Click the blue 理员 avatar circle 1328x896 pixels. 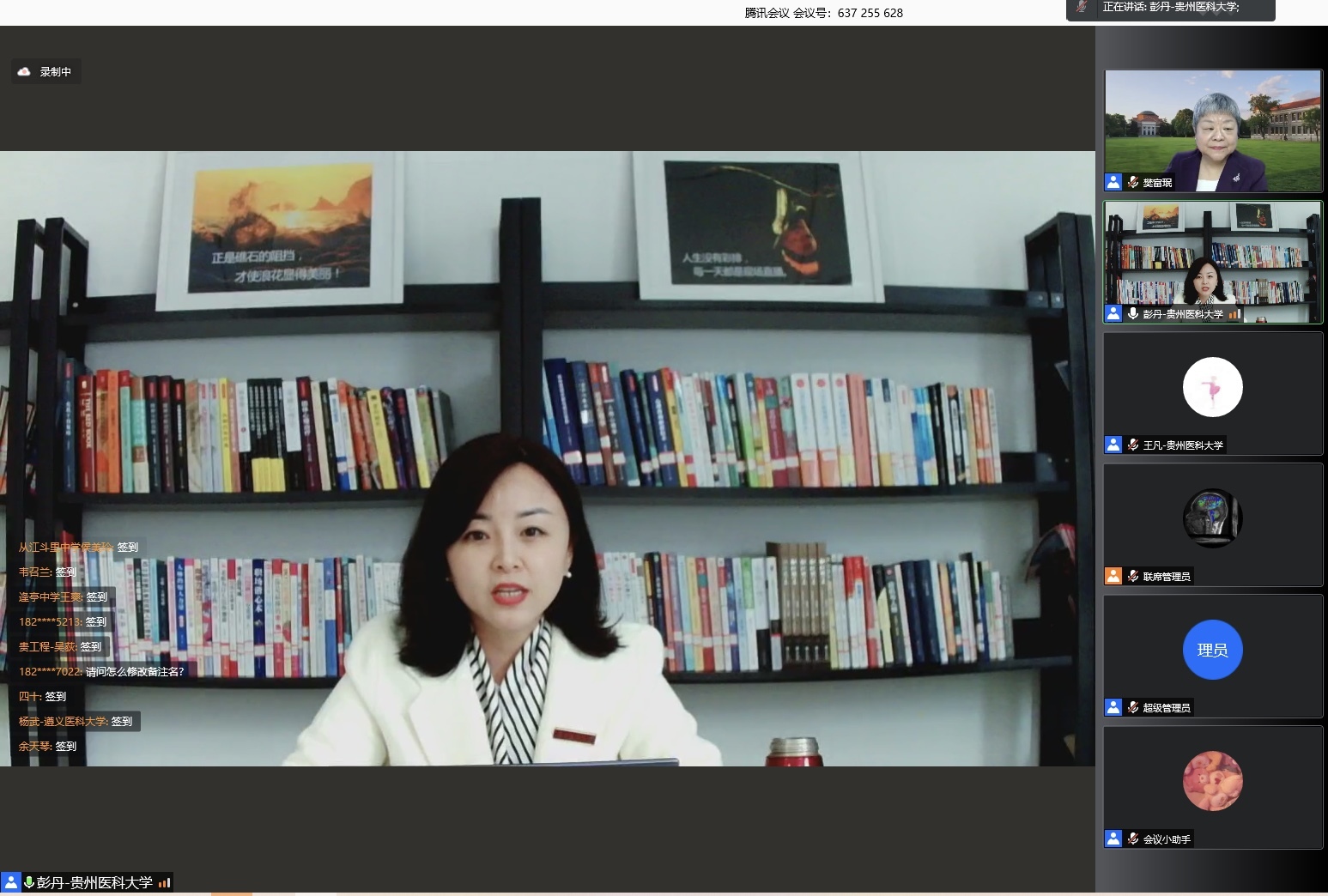pos(1212,650)
